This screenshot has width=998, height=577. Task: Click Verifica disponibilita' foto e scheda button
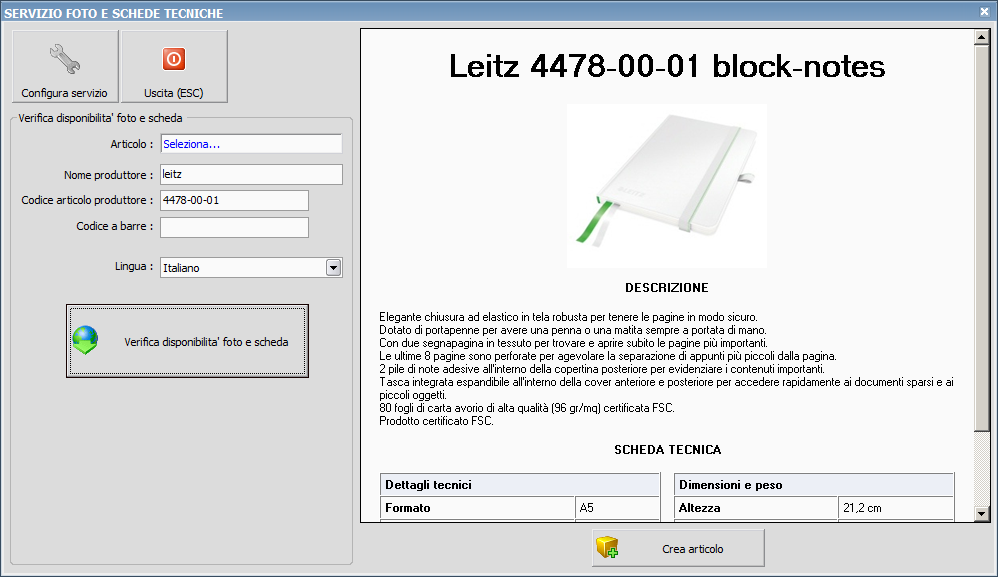[187, 341]
